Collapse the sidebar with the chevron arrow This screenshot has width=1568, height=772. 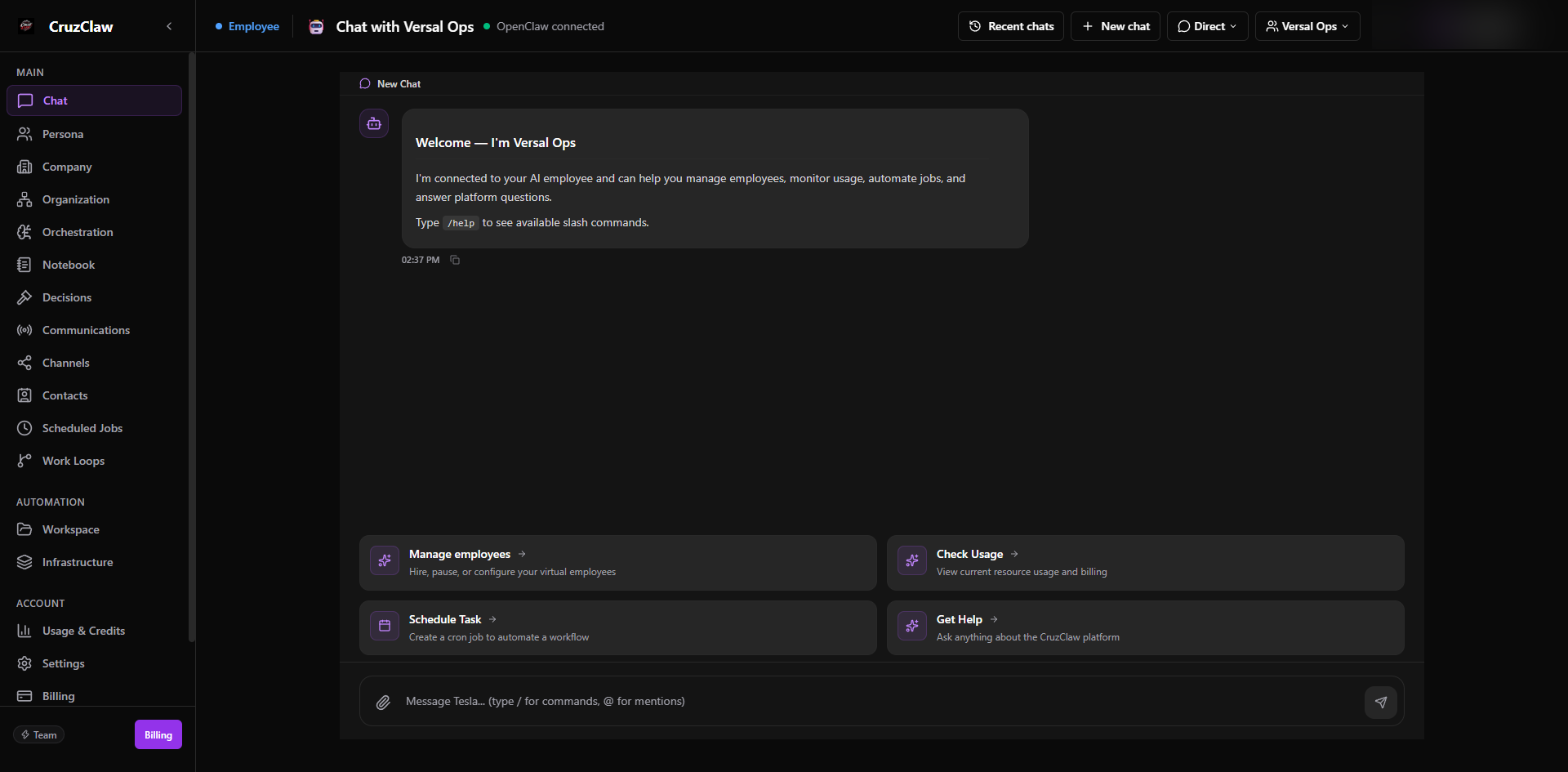tap(169, 26)
